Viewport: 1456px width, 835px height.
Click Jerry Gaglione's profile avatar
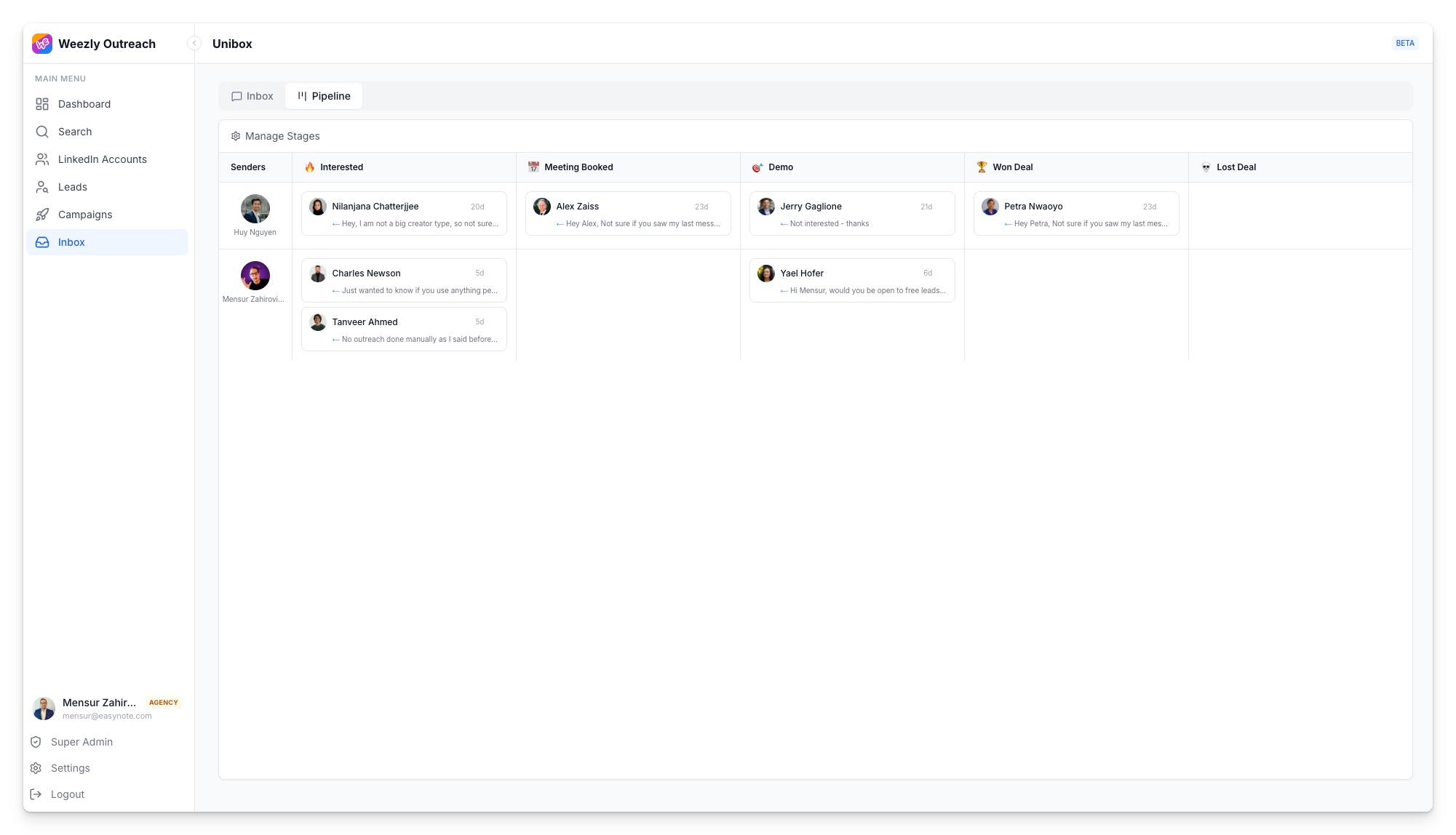[x=766, y=207]
